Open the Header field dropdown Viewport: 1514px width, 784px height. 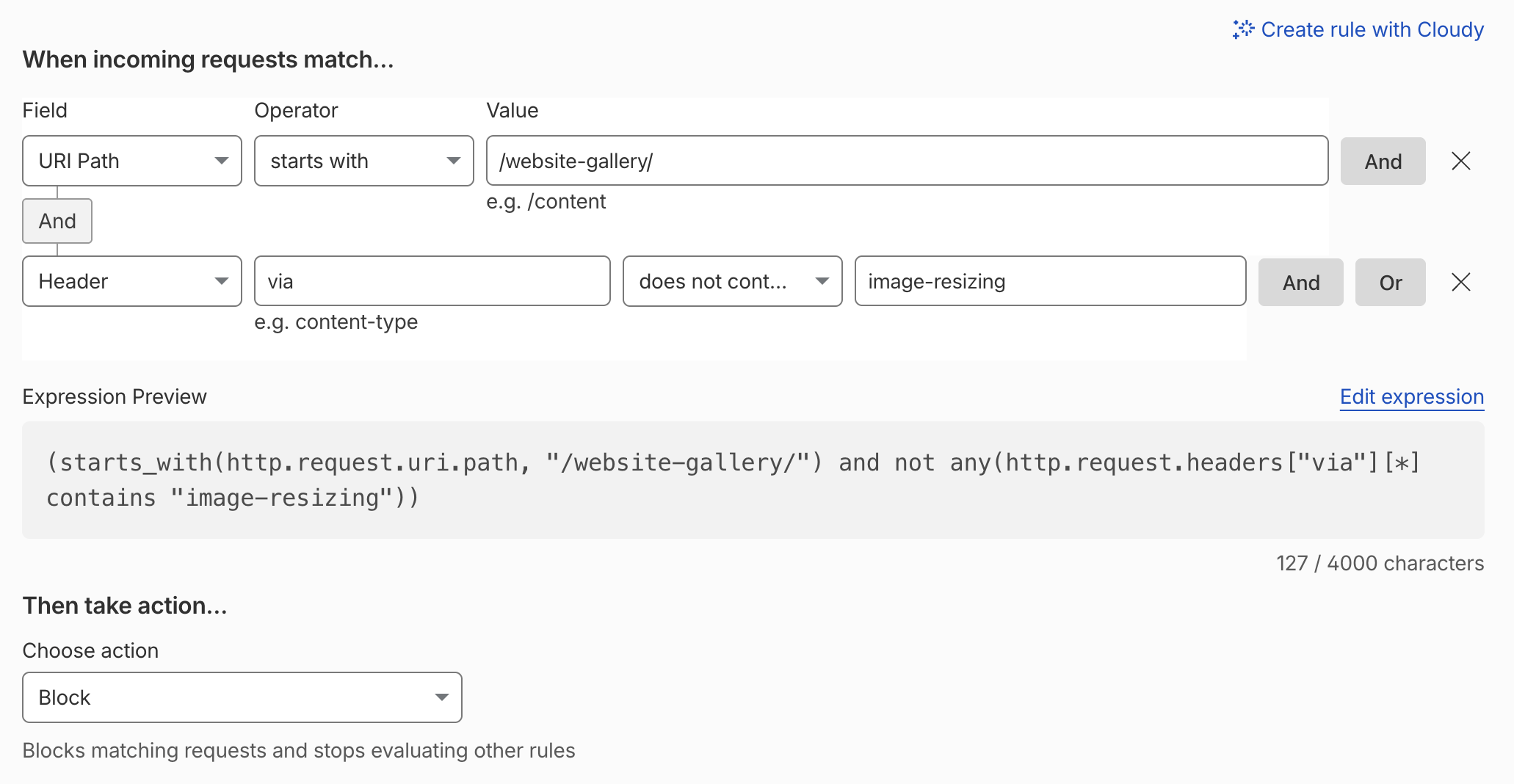[132, 281]
